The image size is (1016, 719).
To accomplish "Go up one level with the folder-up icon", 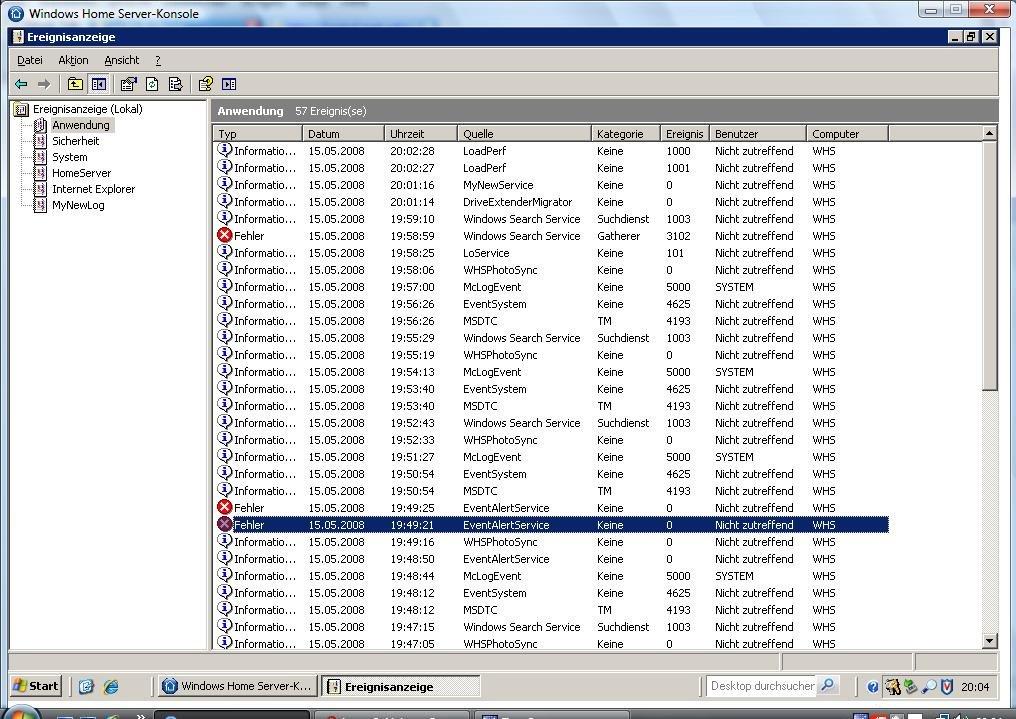I will [75, 84].
